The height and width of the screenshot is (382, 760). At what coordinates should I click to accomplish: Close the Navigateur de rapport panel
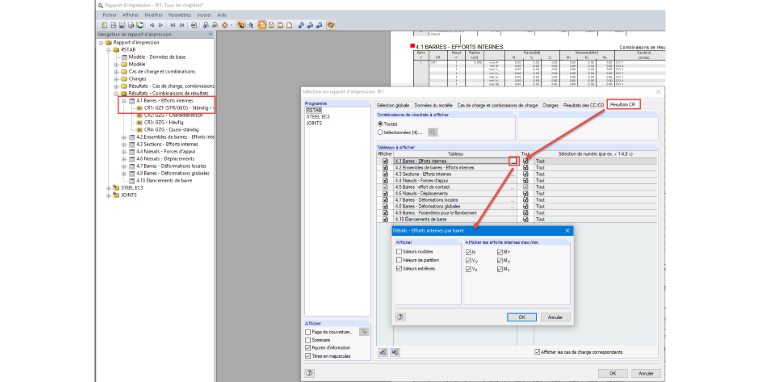(210, 34)
